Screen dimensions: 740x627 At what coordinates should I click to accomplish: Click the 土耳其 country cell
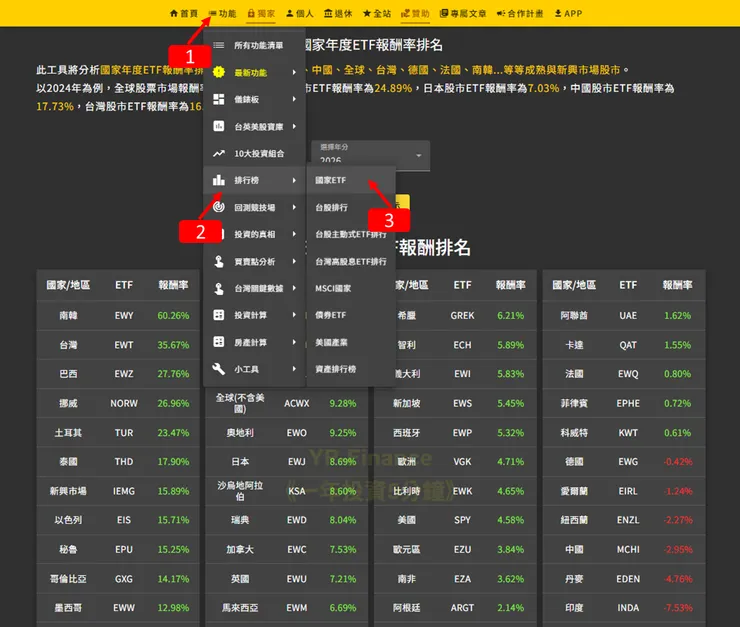point(68,433)
